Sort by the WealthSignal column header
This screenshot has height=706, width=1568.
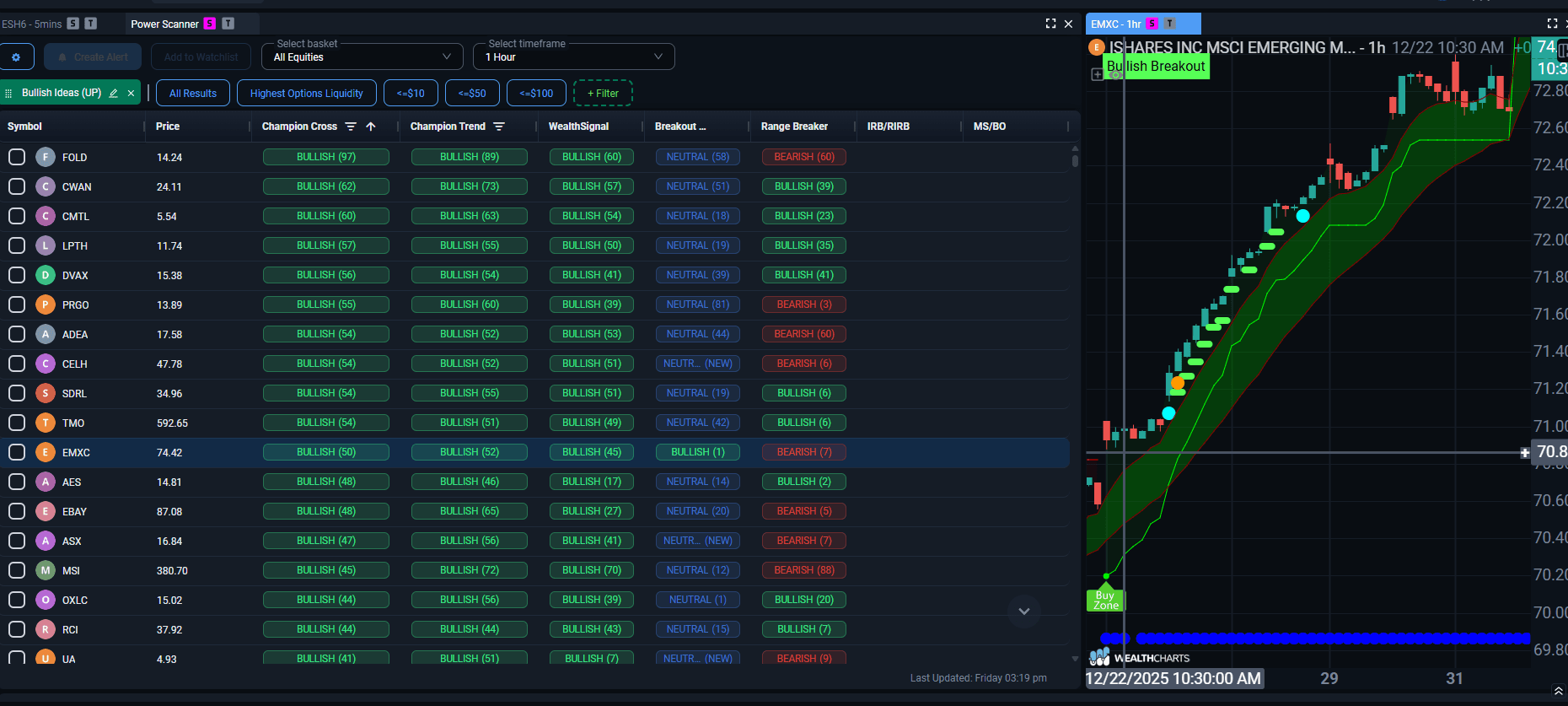point(578,127)
